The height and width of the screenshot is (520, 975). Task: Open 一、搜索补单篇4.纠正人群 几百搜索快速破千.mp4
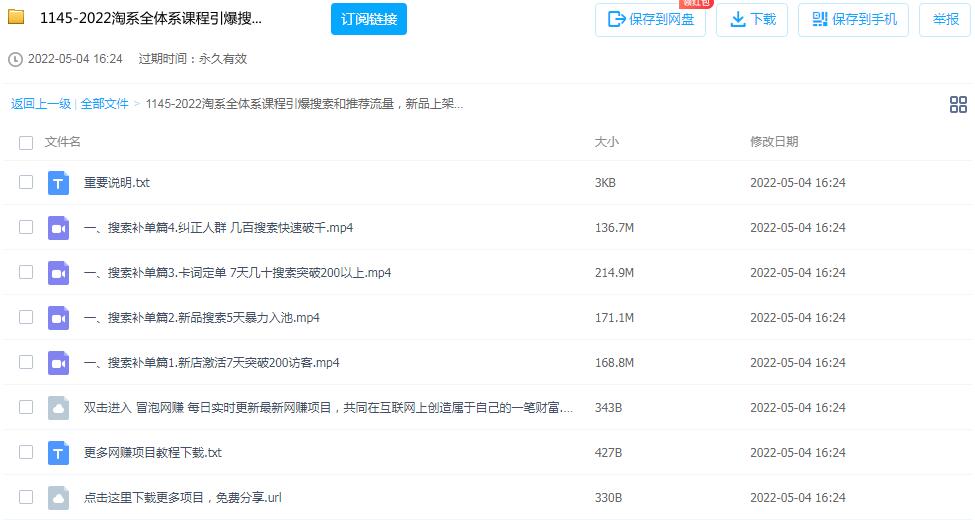click(x=218, y=228)
